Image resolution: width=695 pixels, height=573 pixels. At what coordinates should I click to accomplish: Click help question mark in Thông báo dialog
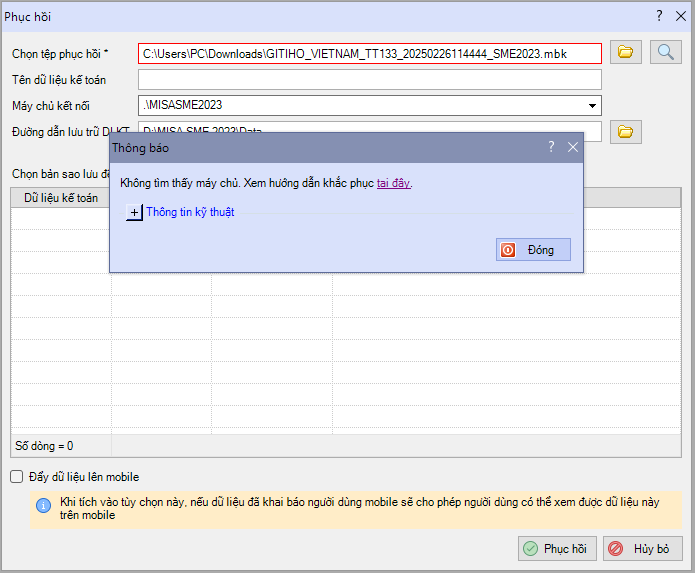point(551,147)
